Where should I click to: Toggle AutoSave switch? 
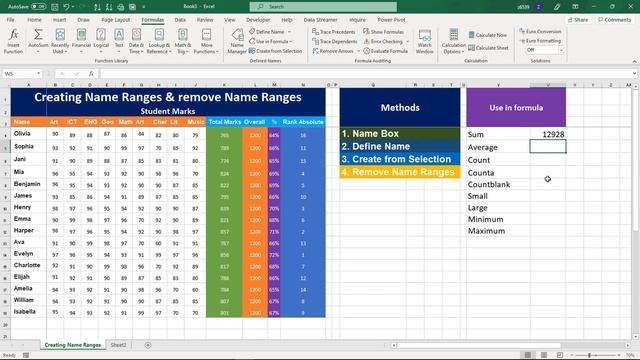tap(38, 7)
